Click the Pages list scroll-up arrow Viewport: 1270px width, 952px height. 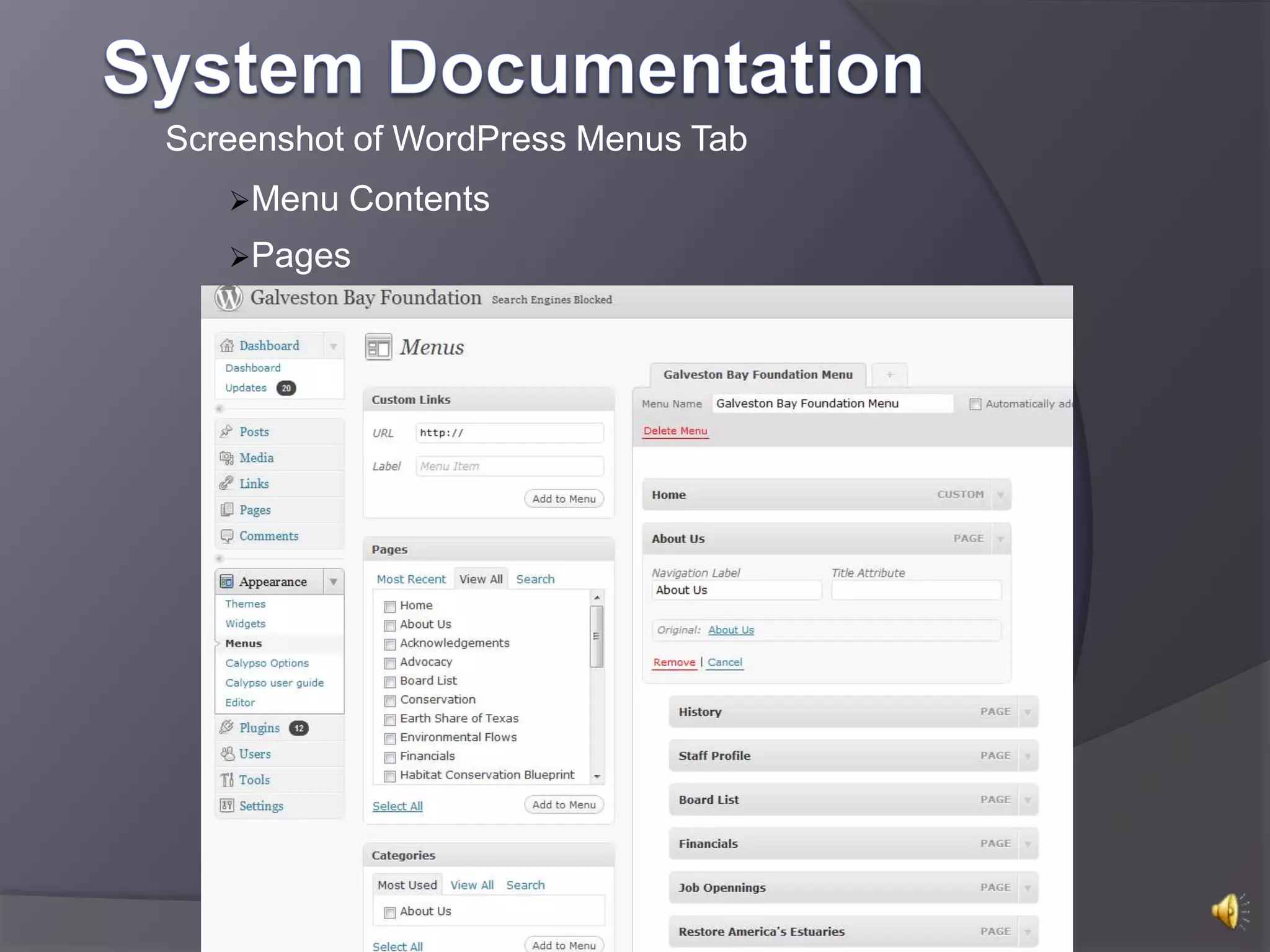[597, 597]
